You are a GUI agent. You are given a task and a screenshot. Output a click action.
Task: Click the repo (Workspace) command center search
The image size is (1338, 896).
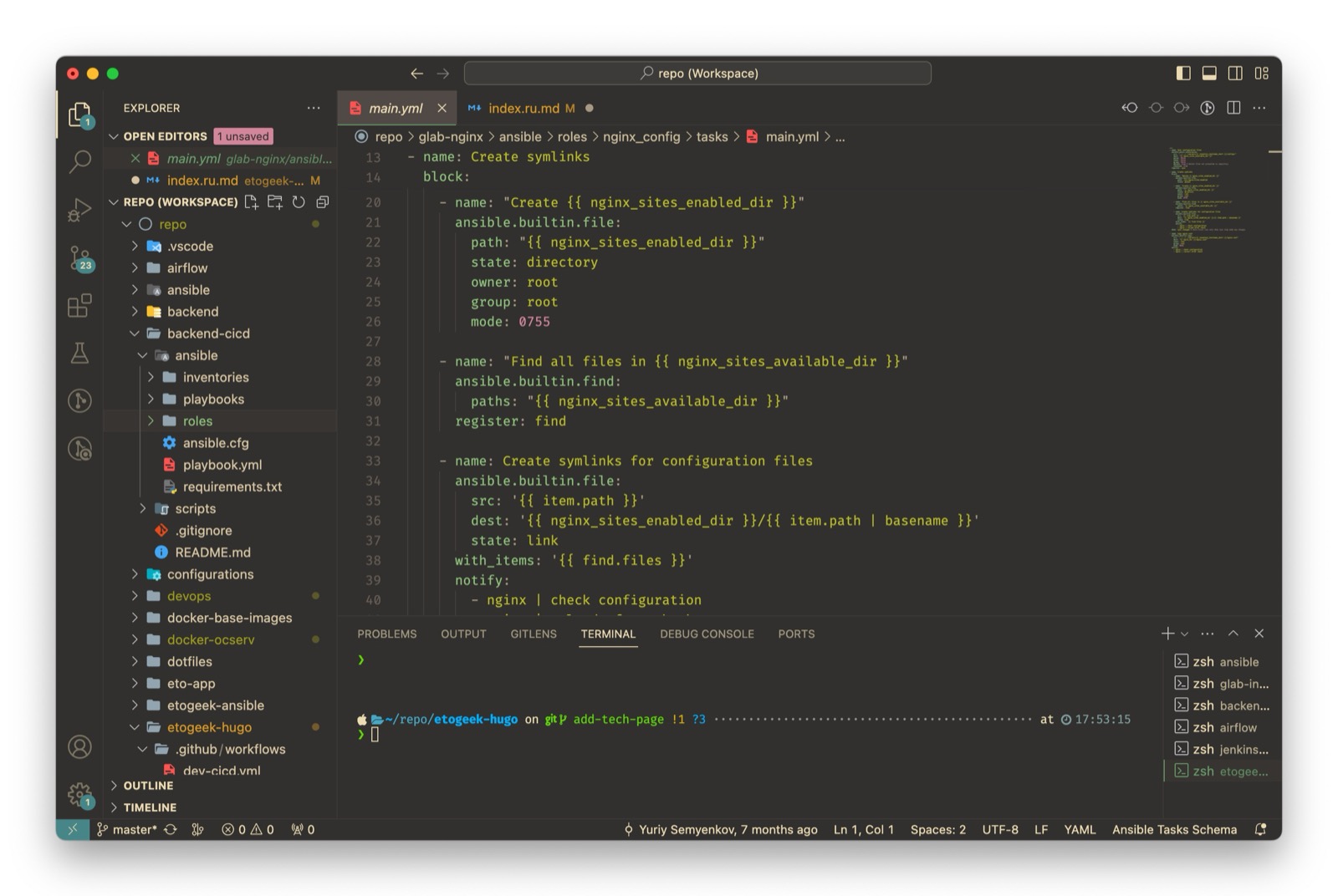[697, 74]
